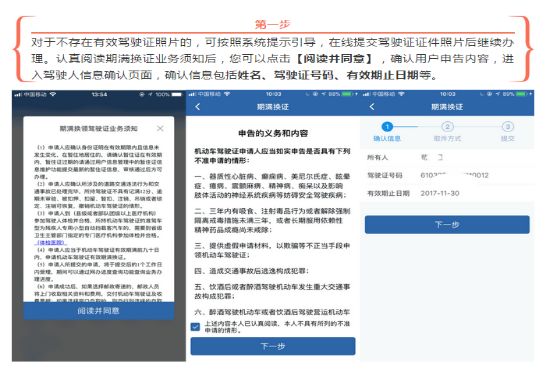Close the 期满换领驾驶证业务须知 dialog
This screenshot has height=380, width=546.
point(160,129)
